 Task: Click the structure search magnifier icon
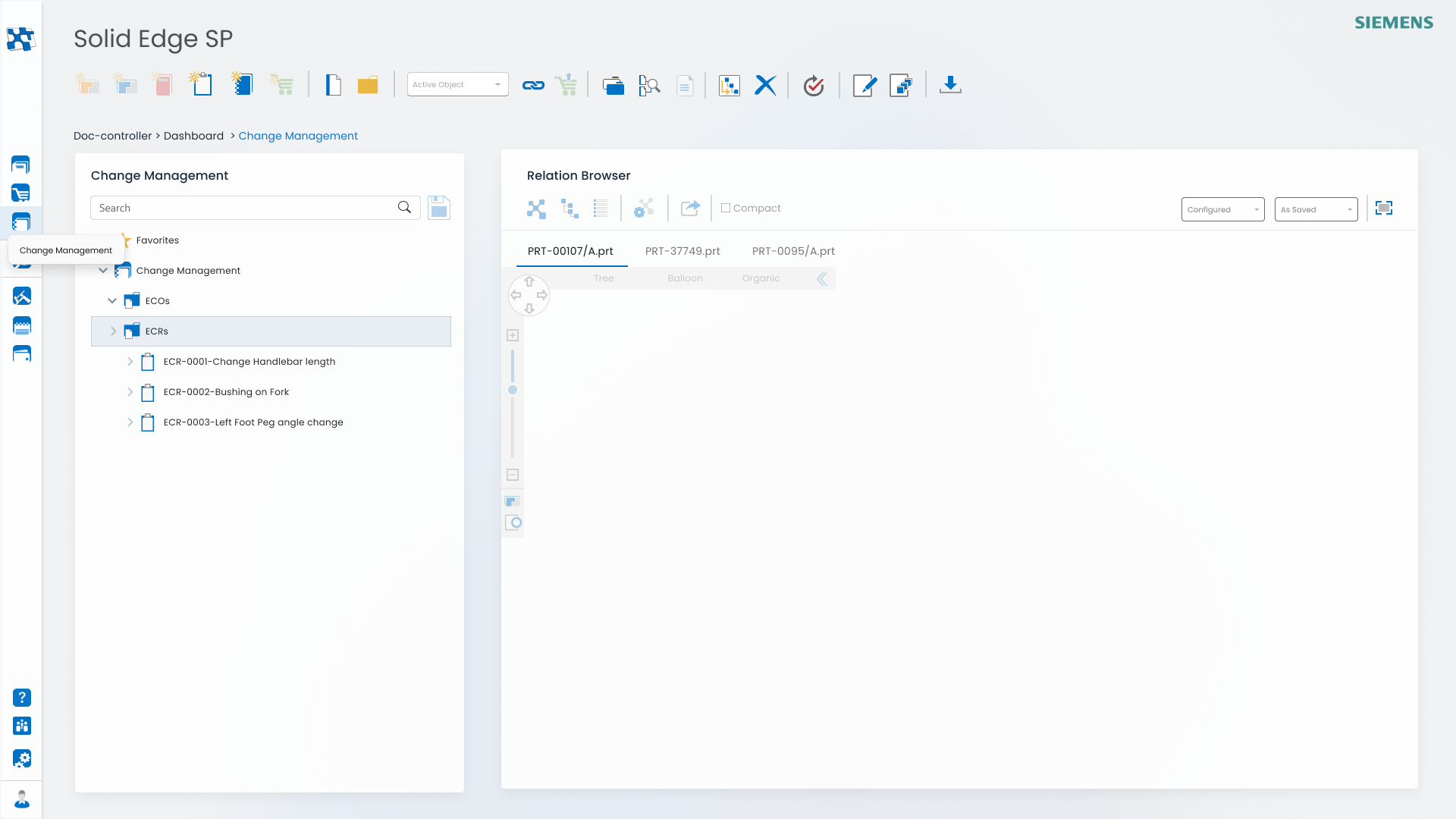649,85
